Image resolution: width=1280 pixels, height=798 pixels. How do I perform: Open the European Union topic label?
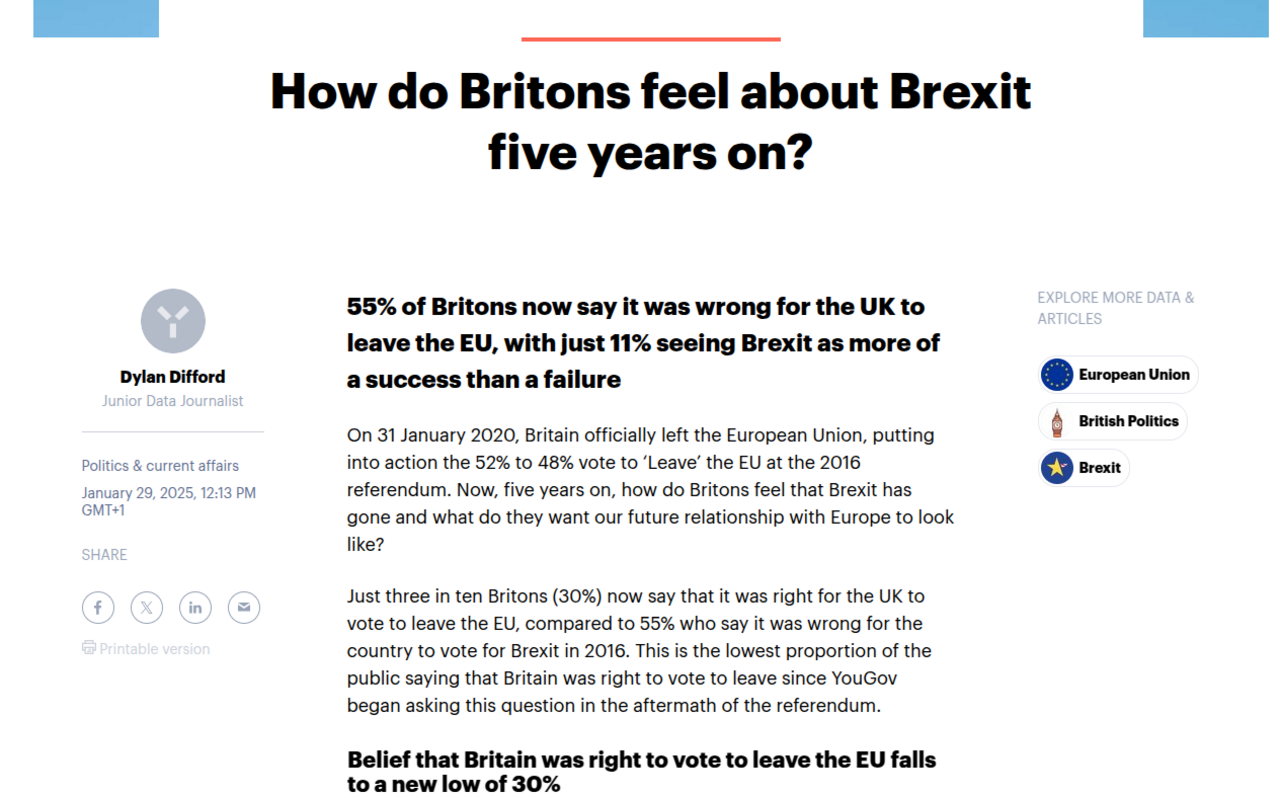pyautogui.click(x=1134, y=375)
